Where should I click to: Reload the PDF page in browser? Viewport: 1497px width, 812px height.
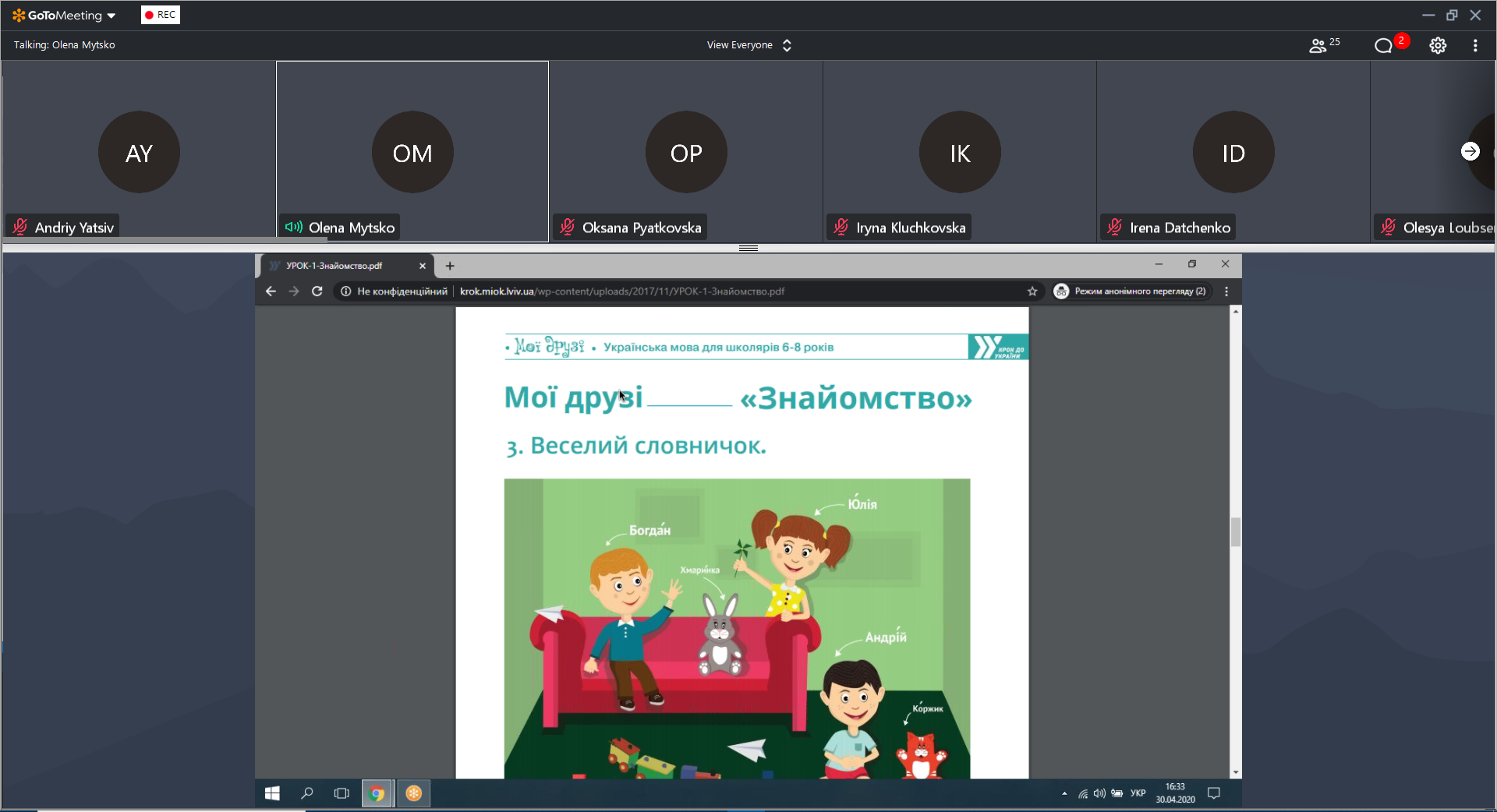point(317,291)
